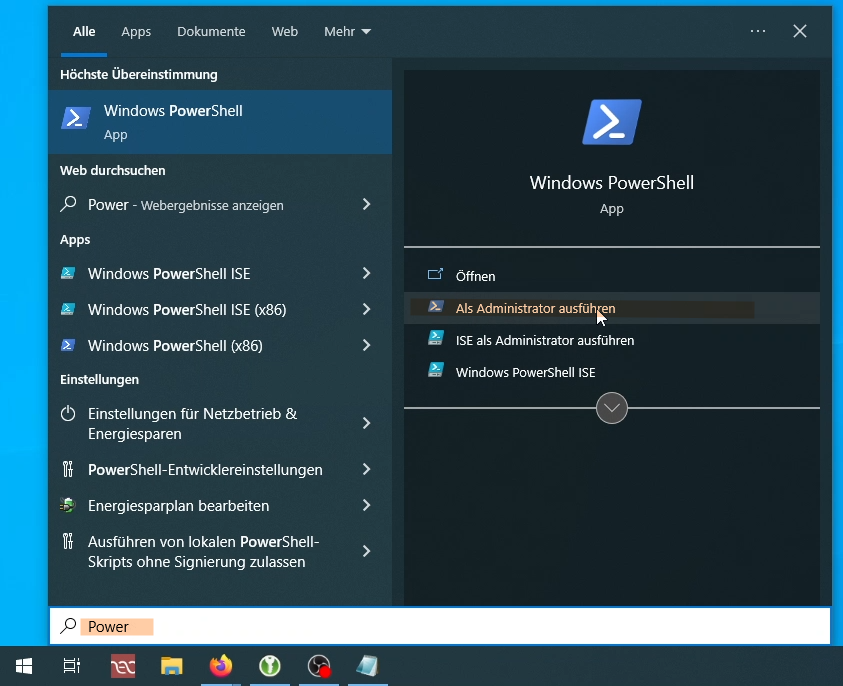The width and height of the screenshot is (843, 686).
Task: Click tools icon beside Ausführen von lokalen PowerShell-Skripts
Action: pyautogui.click(x=68, y=541)
